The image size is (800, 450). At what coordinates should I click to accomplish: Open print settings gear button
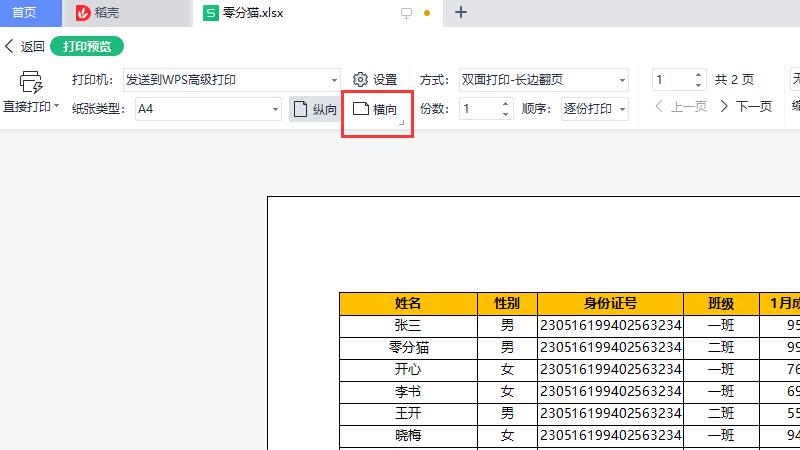click(x=375, y=80)
